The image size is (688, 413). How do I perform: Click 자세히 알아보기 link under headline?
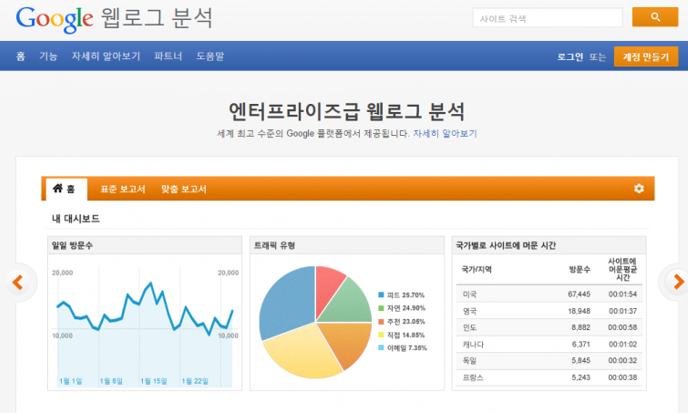coord(445,133)
